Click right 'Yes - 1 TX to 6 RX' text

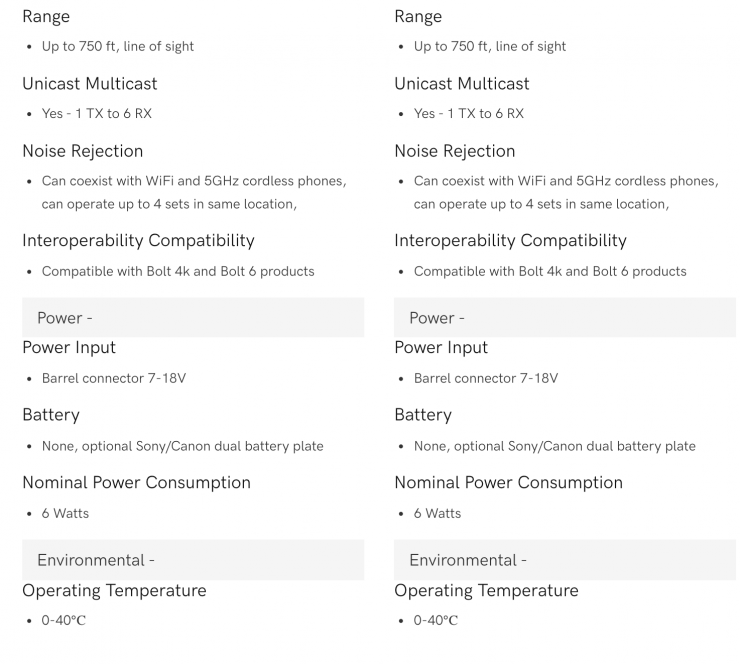[x=469, y=113]
